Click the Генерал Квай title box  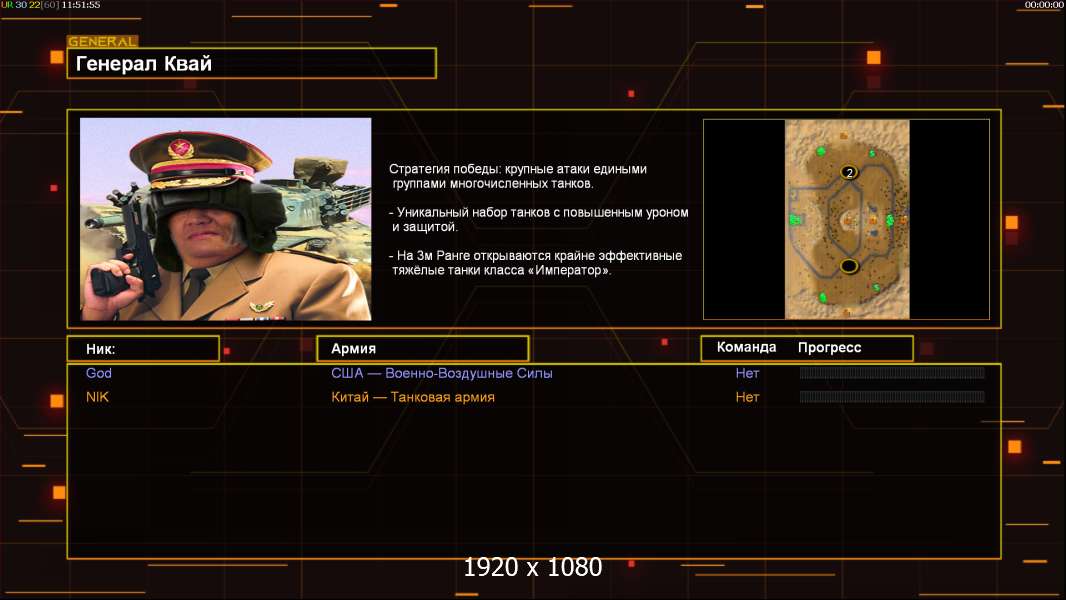(251, 64)
